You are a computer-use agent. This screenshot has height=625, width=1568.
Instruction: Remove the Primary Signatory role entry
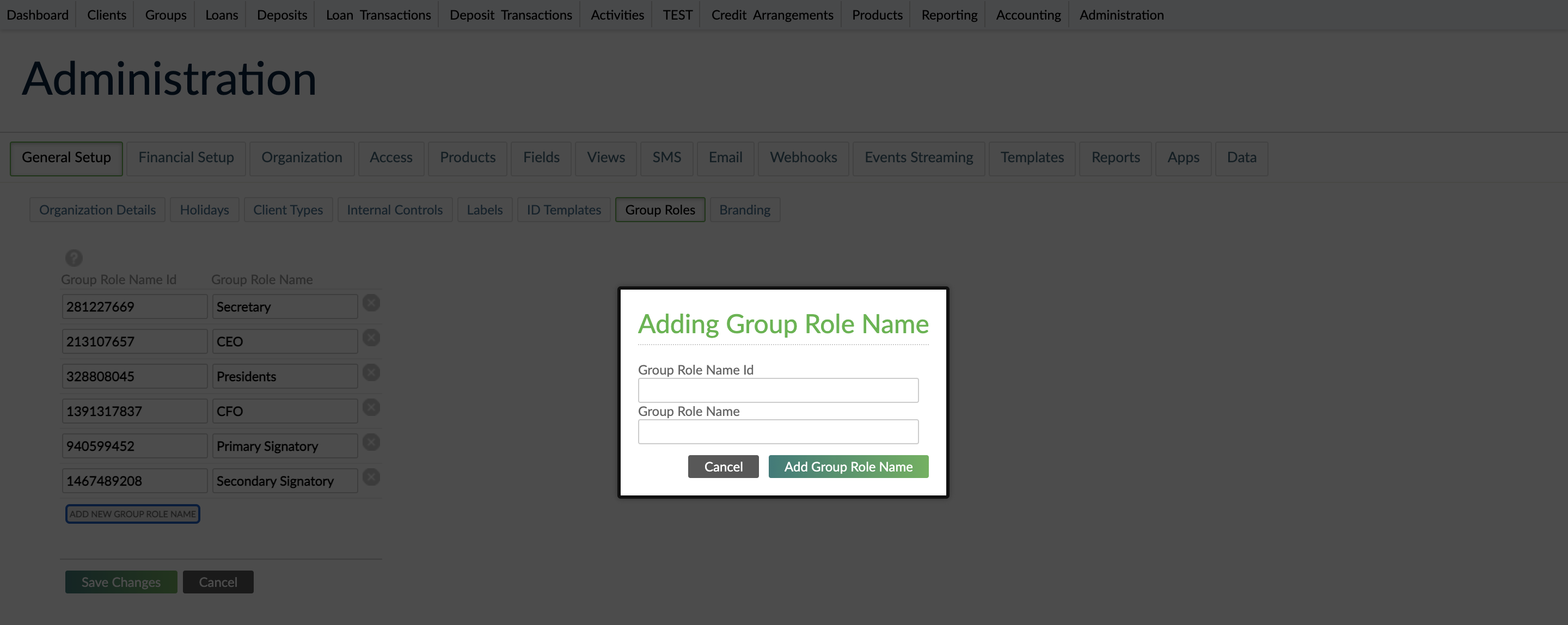[371, 443]
